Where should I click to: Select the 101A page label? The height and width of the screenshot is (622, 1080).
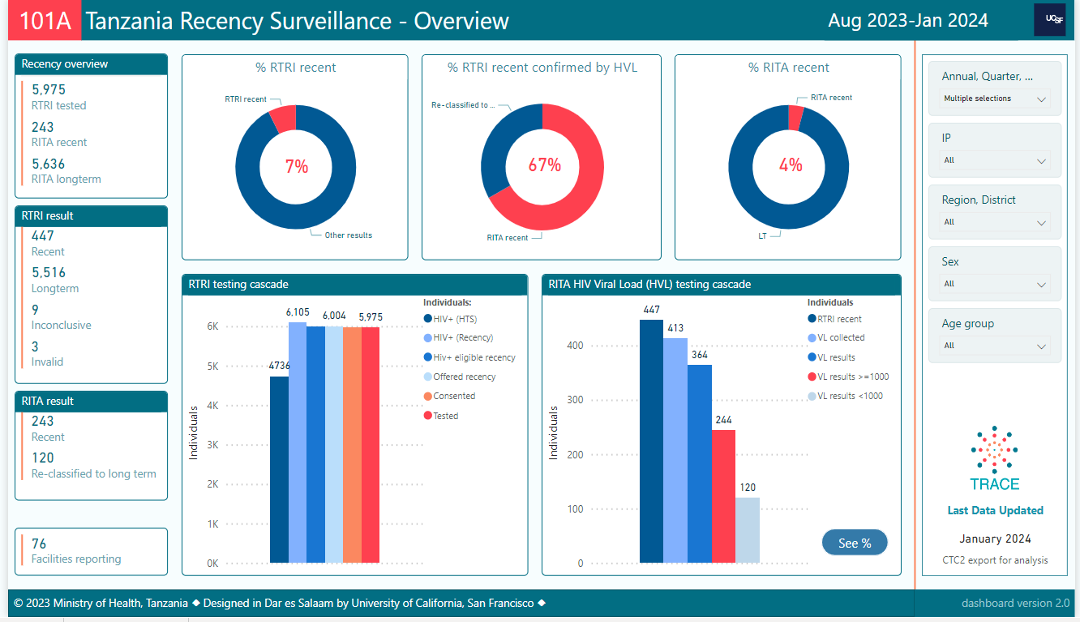coord(43,21)
